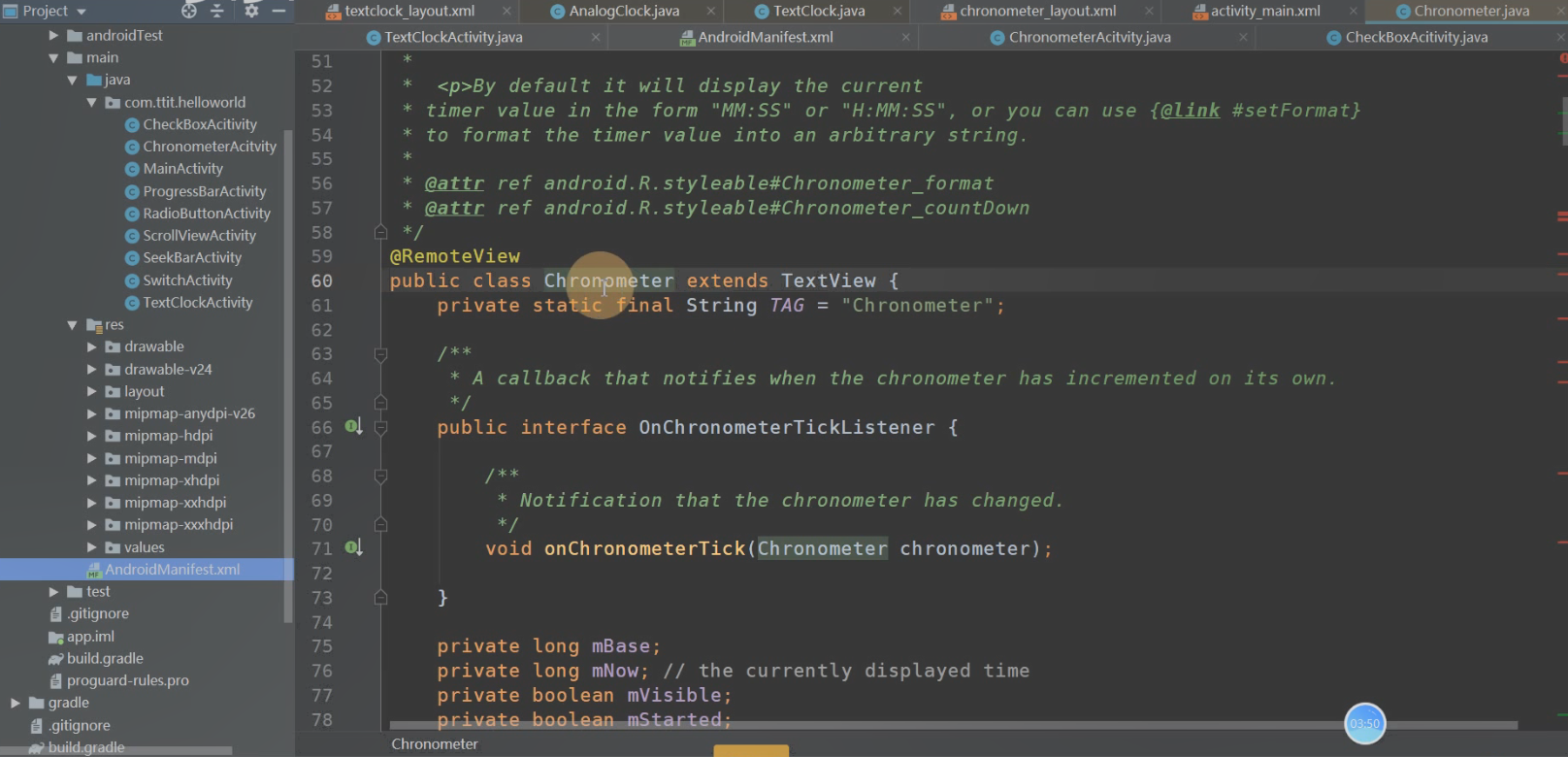Open CheckBoxAcitivity.java tab
The image size is (1568, 757).
(1417, 37)
